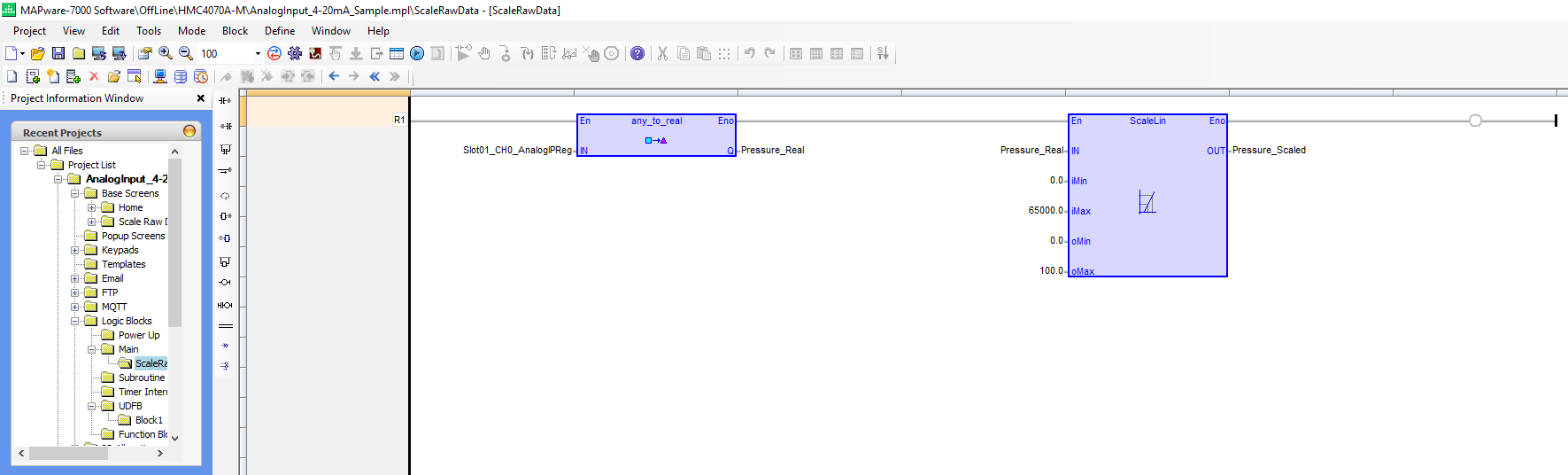Image resolution: width=1568 pixels, height=475 pixels.
Task: Collapse the Recent Projects panel header
Action: tap(189, 131)
